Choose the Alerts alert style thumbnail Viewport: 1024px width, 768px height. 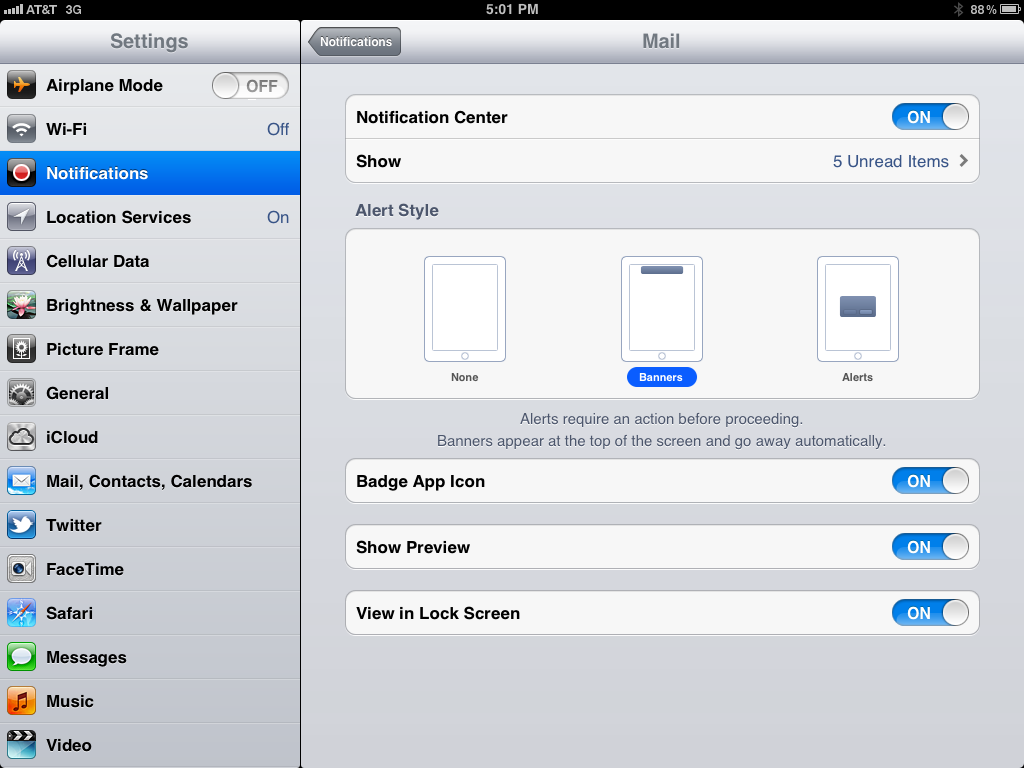(x=857, y=309)
